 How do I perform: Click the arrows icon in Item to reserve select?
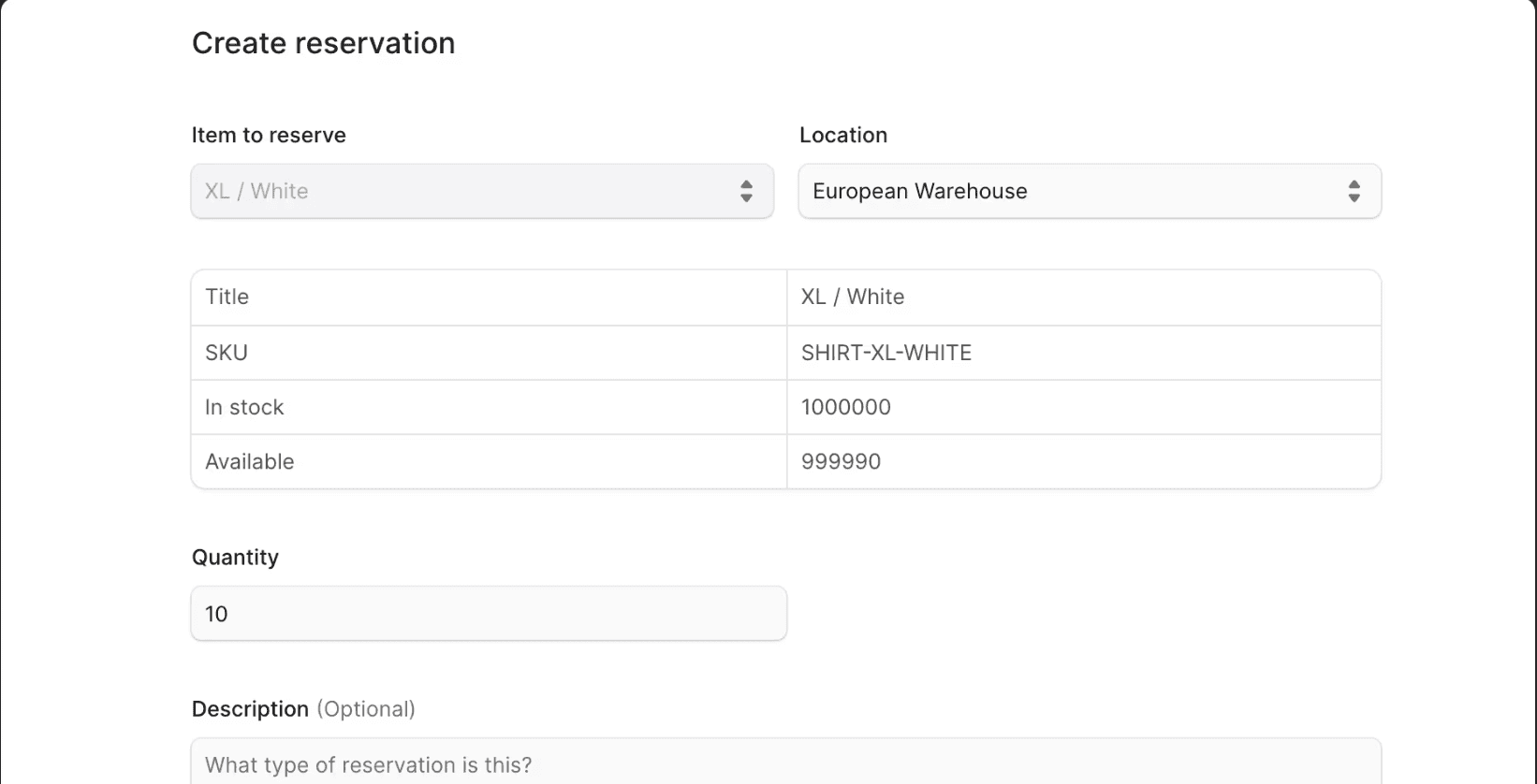[746, 191]
